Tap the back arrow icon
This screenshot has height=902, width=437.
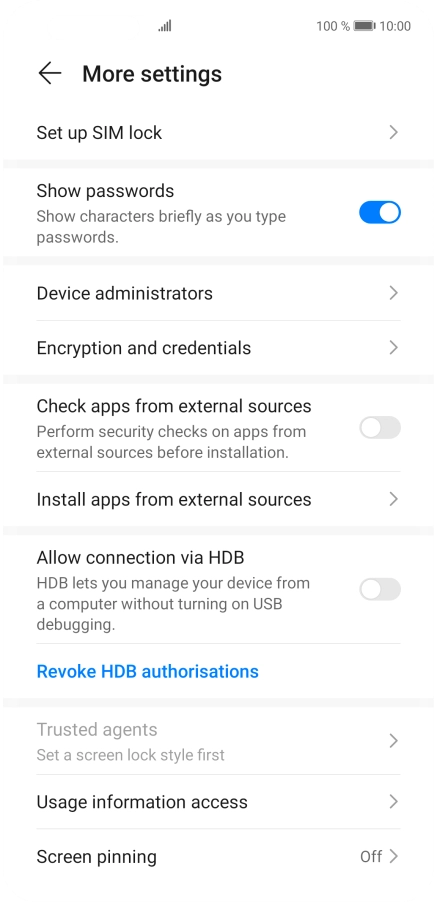click(x=49, y=74)
